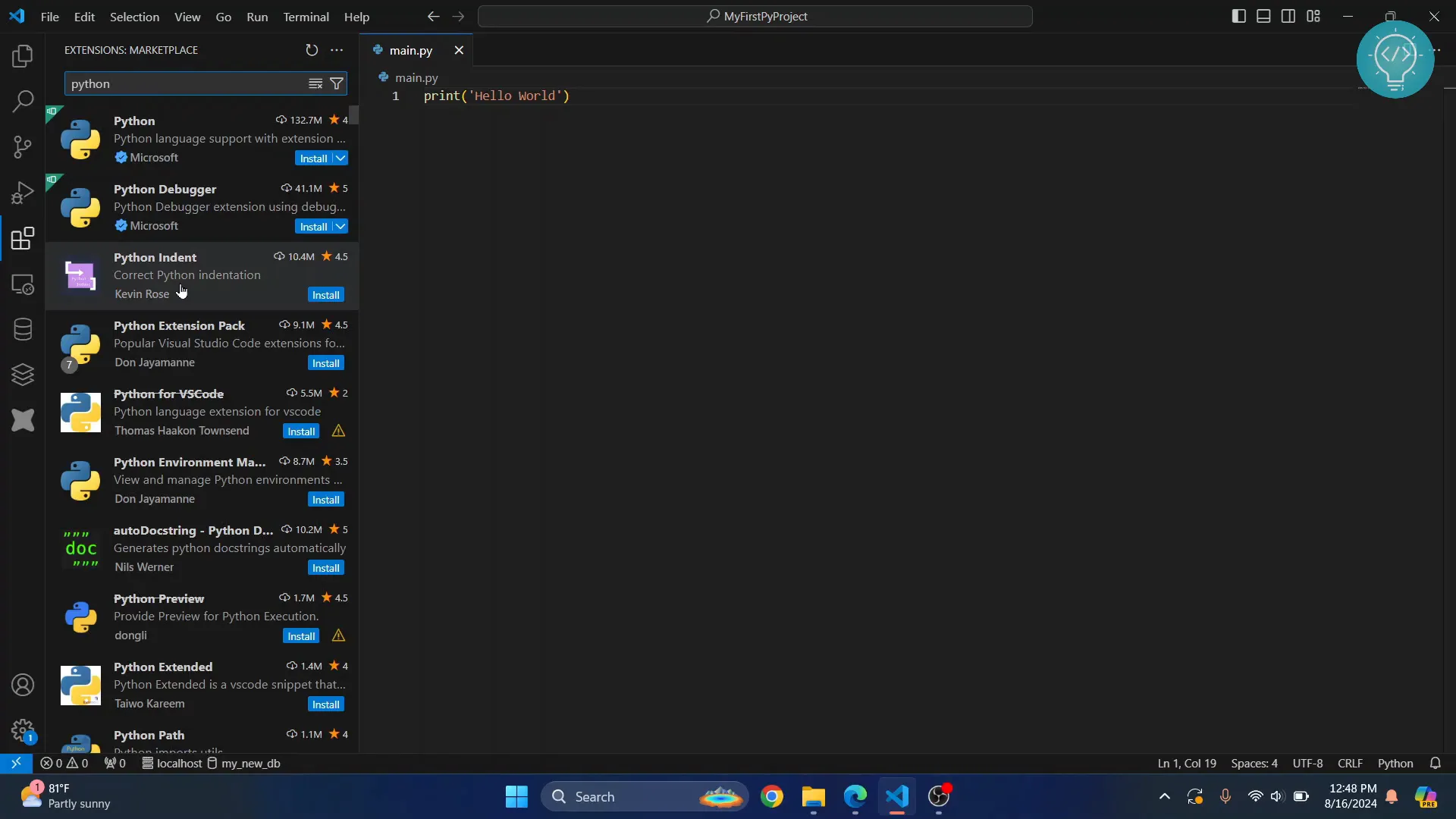The height and width of the screenshot is (819, 1456).
Task: Toggle the warning icon for Python Preview
Action: pyautogui.click(x=338, y=635)
